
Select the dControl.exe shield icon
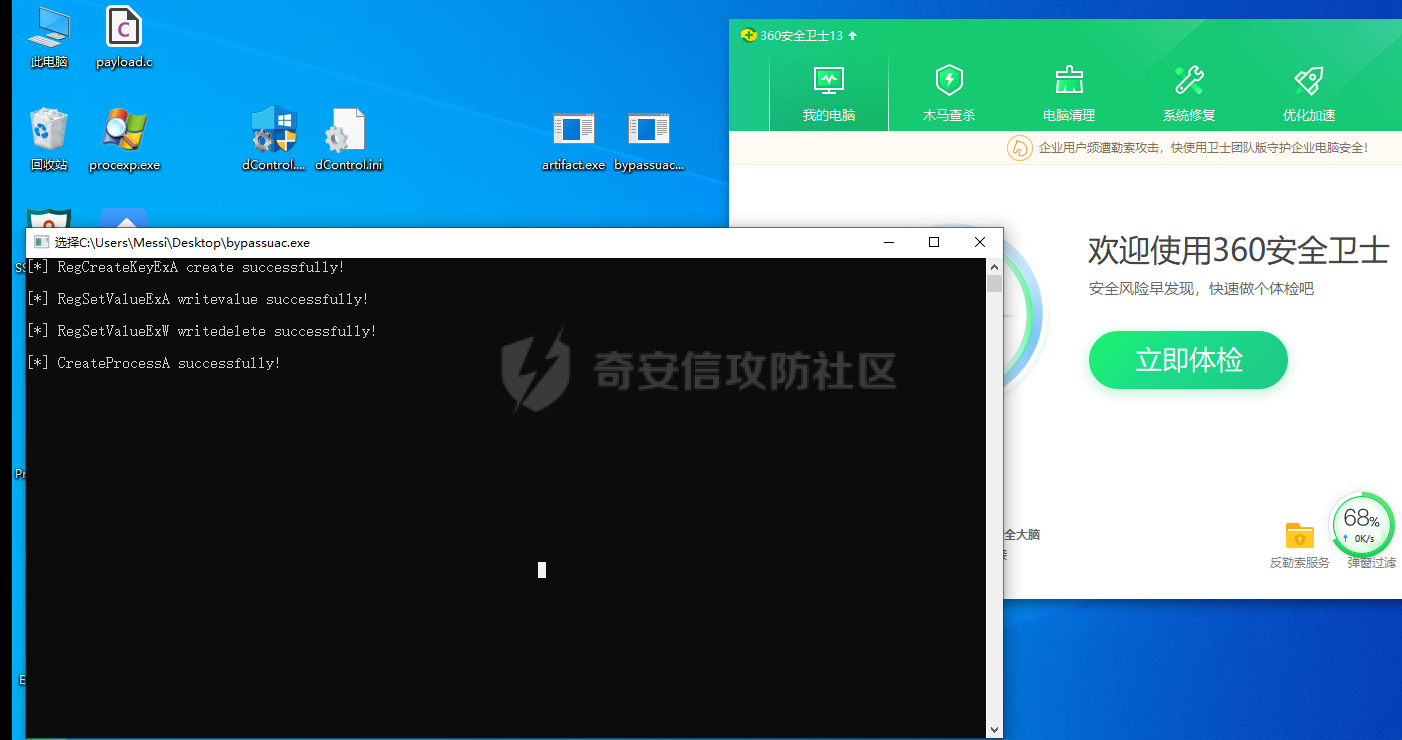click(273, 140)
